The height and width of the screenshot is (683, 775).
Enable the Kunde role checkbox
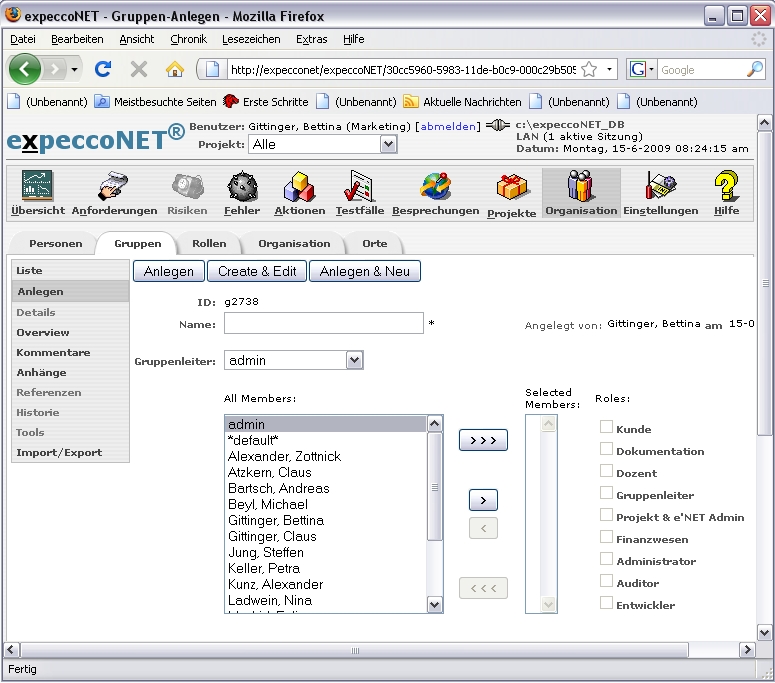(x=606, y=428)
